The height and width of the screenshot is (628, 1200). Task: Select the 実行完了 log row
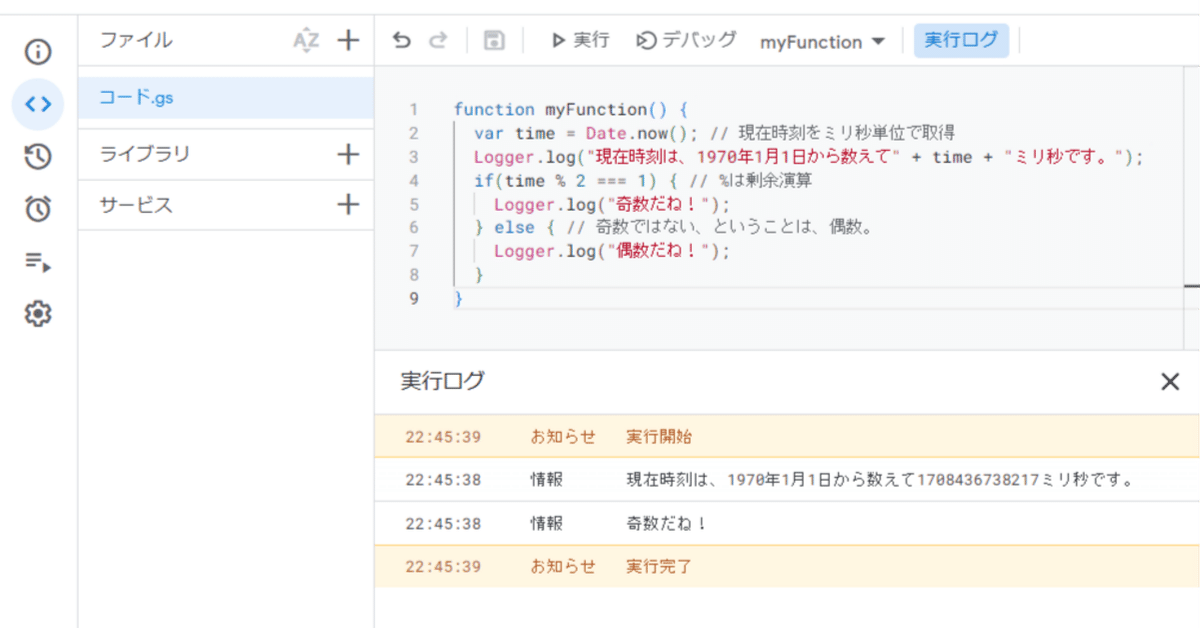pos(787,566)
